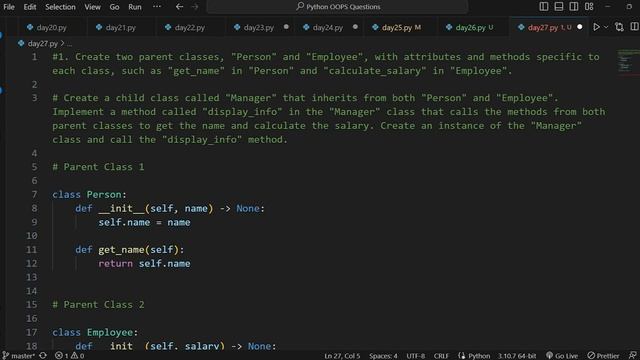Click '# Parent Class 1' comment
Image resolution: width=640 pixels, height=360 pixels.
click(98, 167)
